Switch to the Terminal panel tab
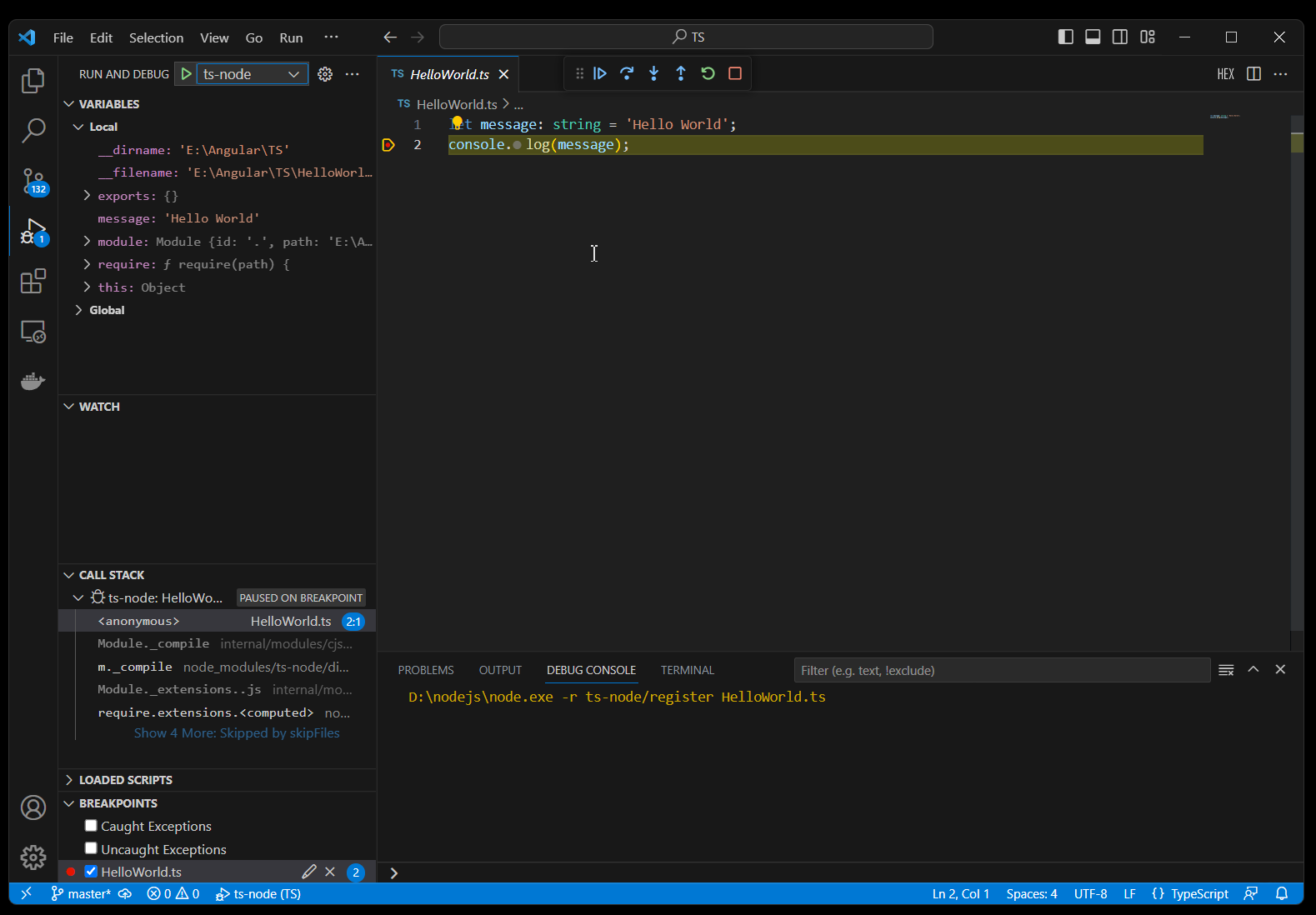 click(x=687, y=670)
